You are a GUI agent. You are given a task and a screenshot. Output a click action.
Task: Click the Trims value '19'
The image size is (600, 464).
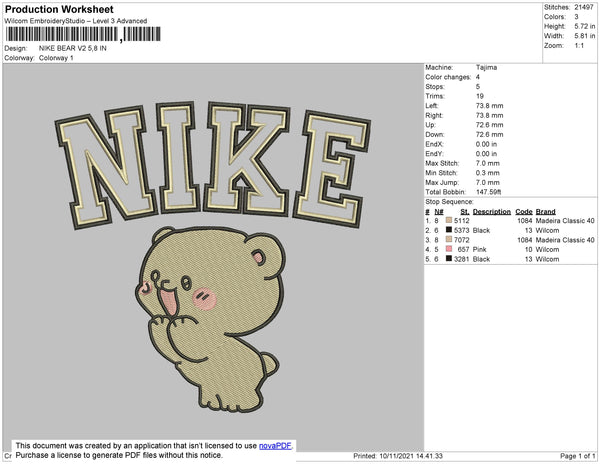click(480, 96)
